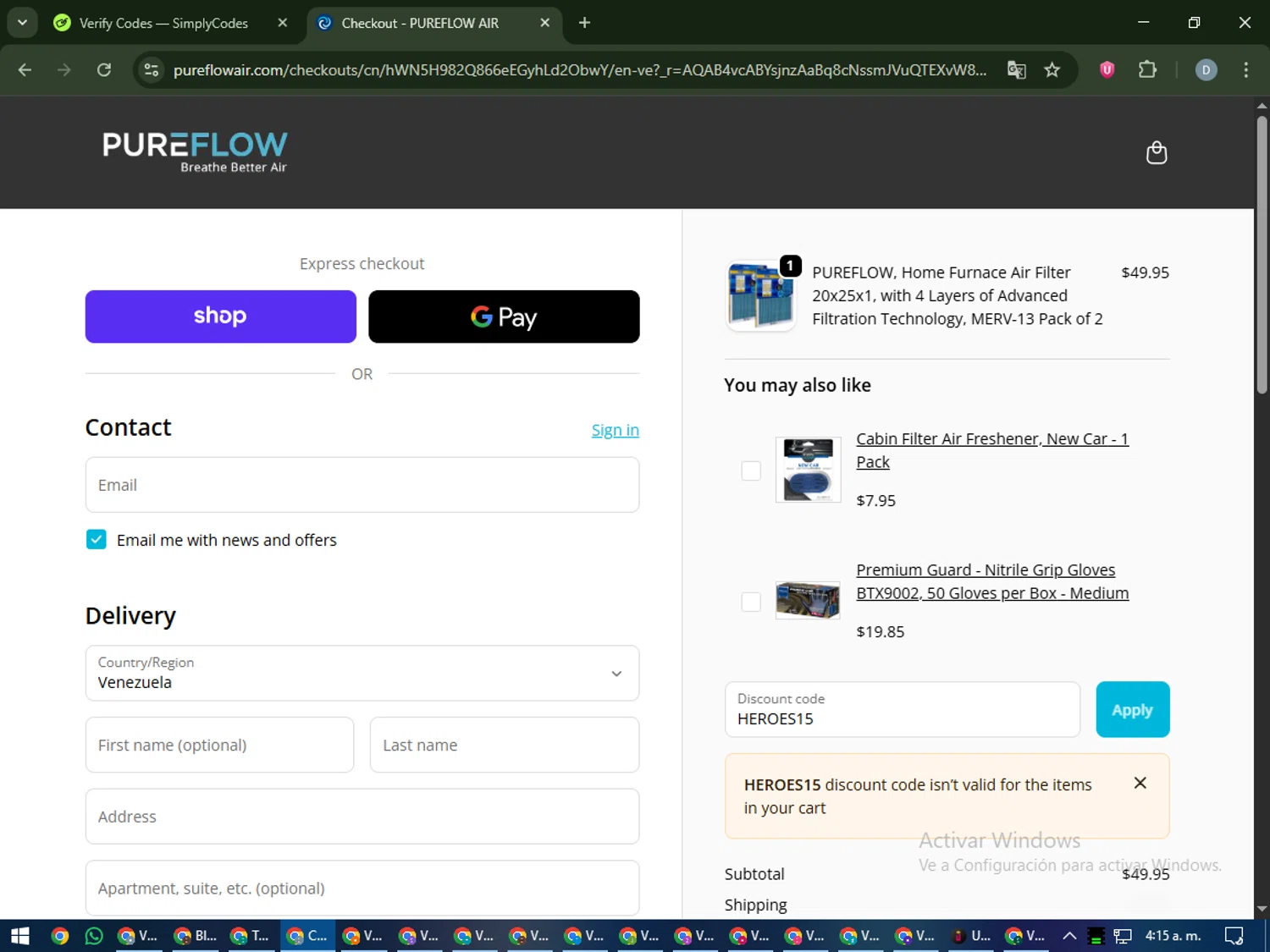Check the Cabin Filter Air Freshener checkbox
The image size is (1270, 952).
[751, 470]
